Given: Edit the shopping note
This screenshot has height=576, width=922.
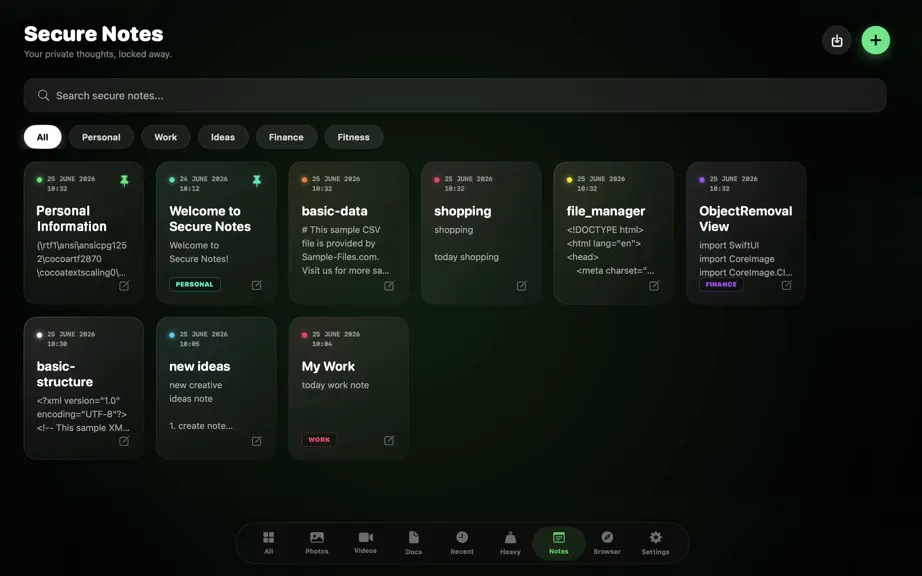Looking at the screenshot, I should [x=522, y=286].
